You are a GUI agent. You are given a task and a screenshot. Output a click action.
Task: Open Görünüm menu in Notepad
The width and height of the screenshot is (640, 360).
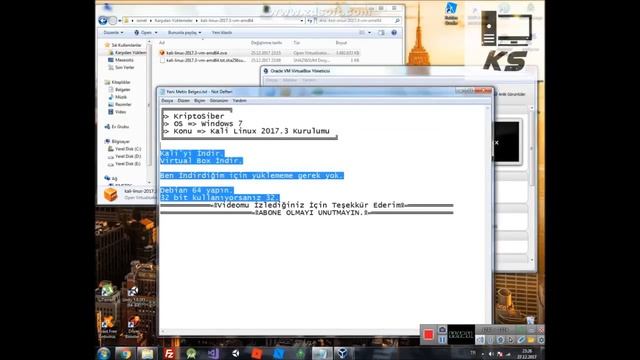(x=219, y=100)
